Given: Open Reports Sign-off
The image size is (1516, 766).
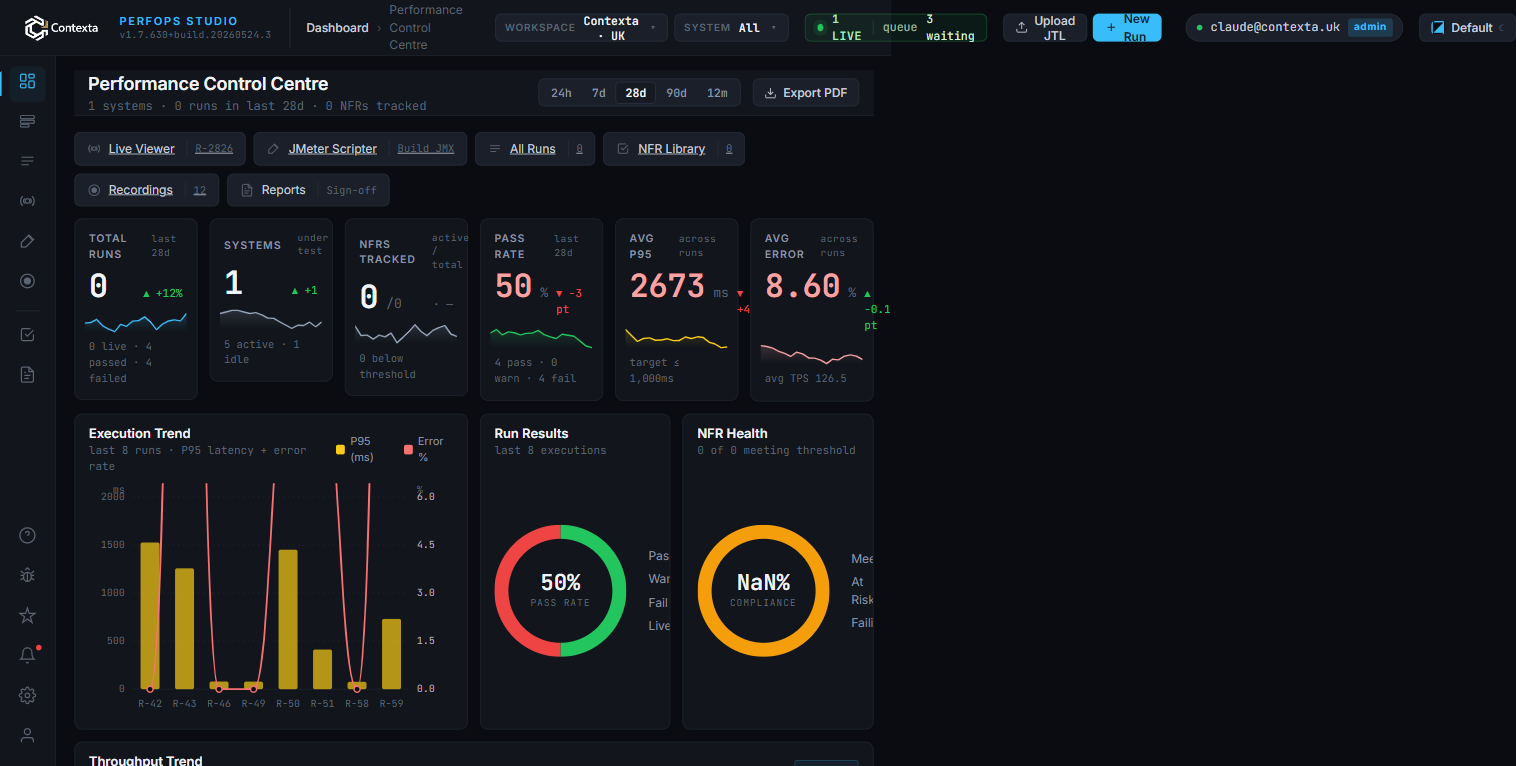Looking at the screenshot, I should click(308, 190).
